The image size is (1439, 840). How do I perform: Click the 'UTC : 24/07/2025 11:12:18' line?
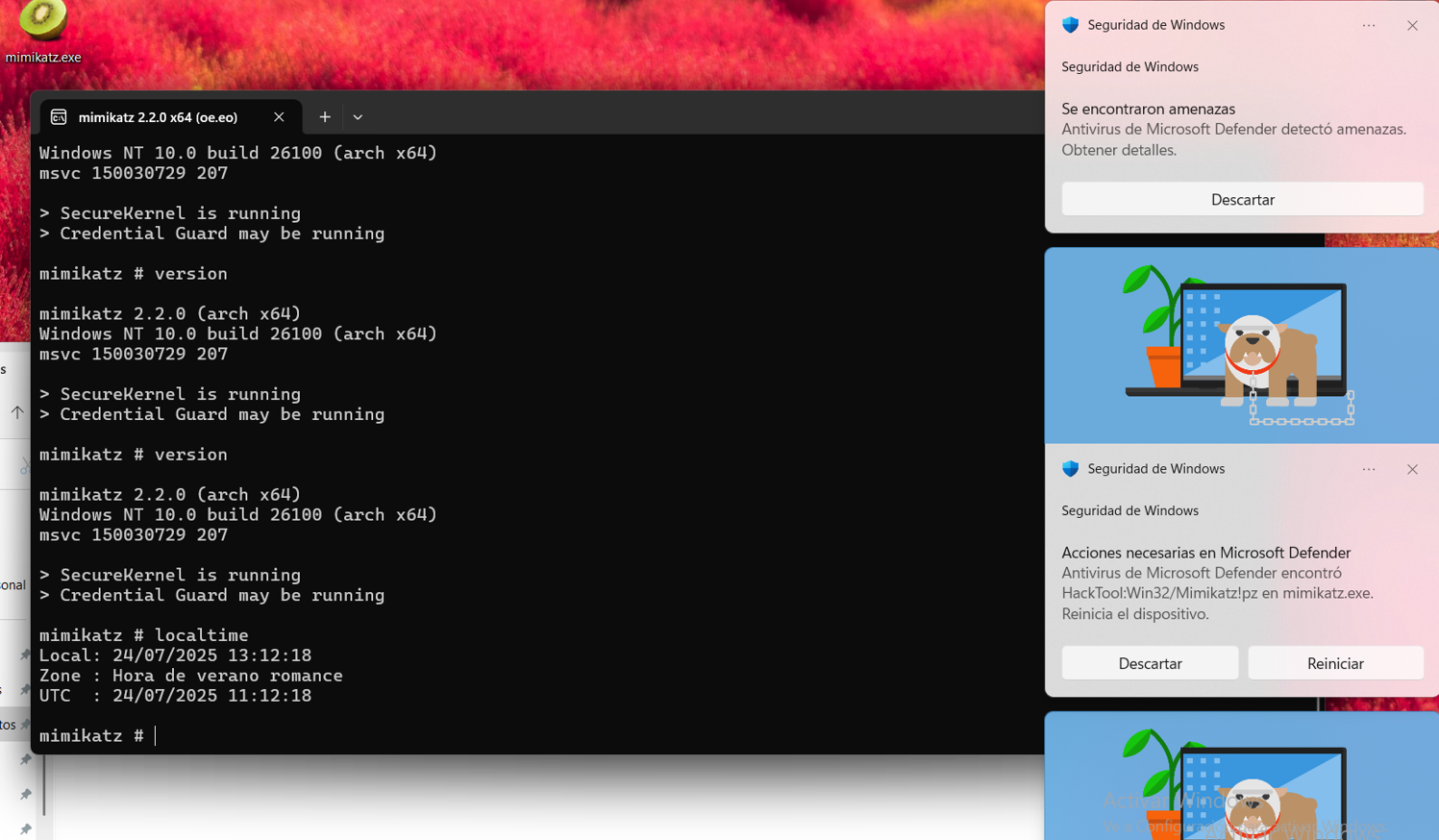(175, 696)
